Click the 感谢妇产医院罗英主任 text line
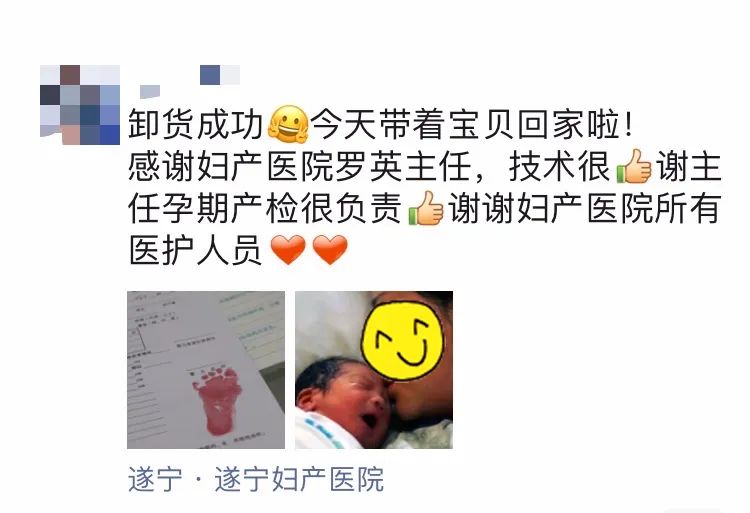 (300, 166)
